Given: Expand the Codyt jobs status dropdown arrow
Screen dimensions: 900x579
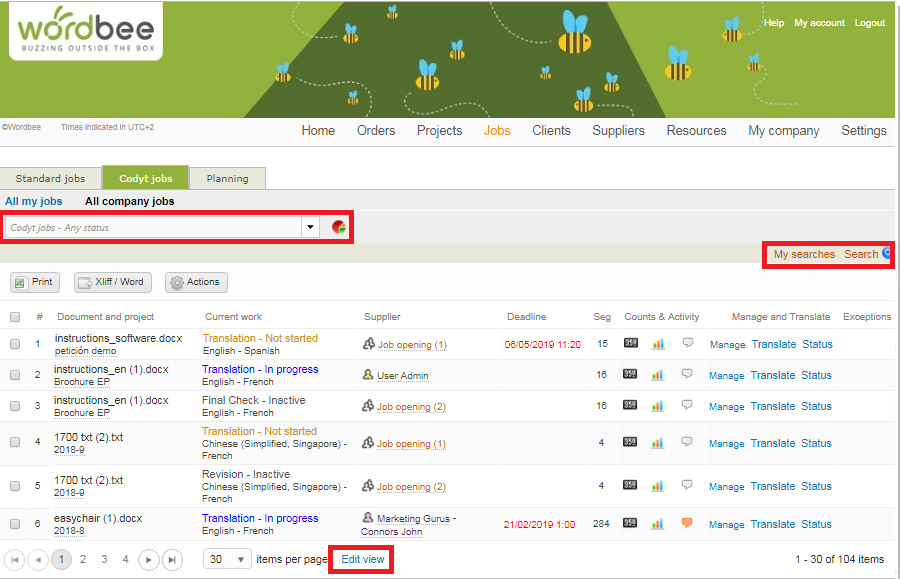Looking at the screenshot, I should (310, 227).
